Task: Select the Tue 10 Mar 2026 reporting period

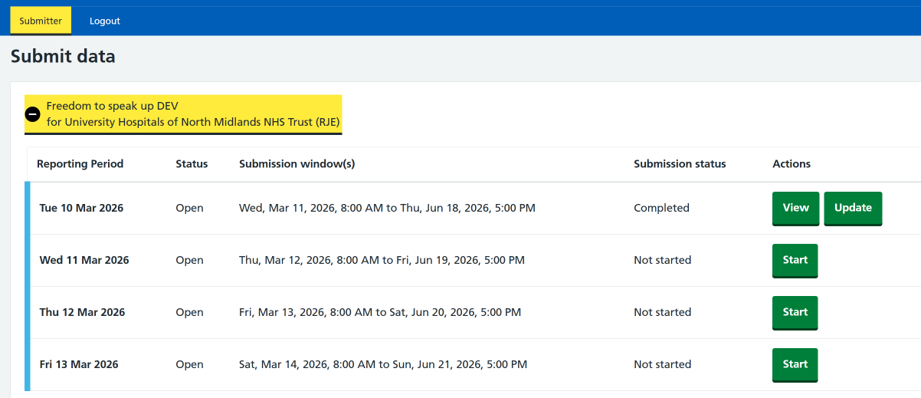Action: 81,208
